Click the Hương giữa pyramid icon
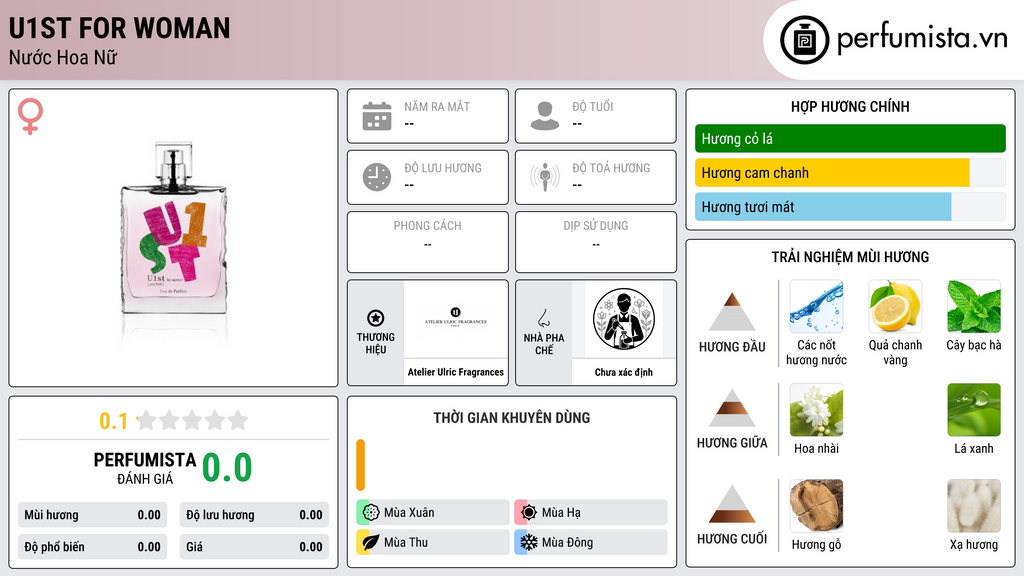This screenshot has height=576, width=1024. click(732, 408)
